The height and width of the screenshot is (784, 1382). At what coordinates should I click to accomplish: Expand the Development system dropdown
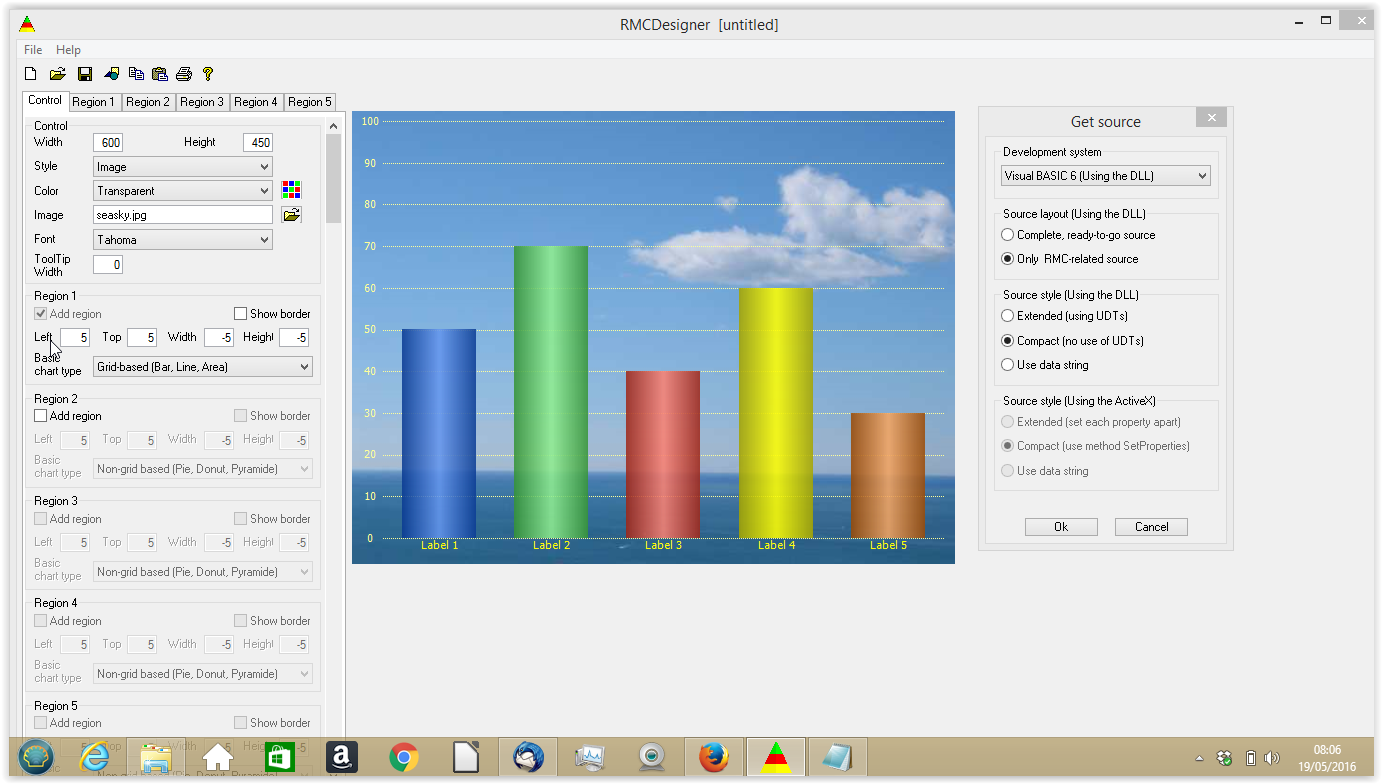click(1105, 176)
